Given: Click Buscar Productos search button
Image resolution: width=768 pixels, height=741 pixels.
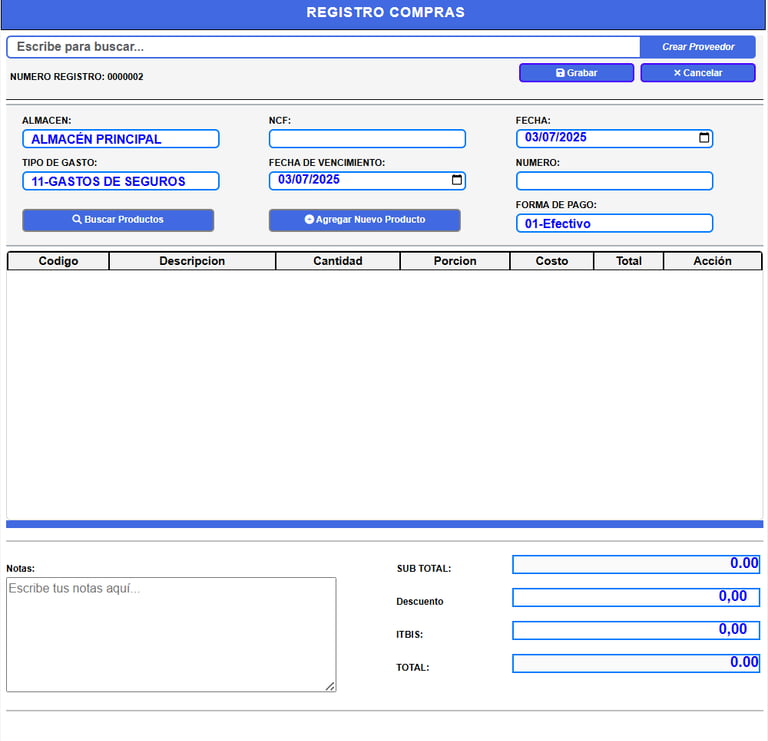Looking at the screenshot, I should coord(118,220).
